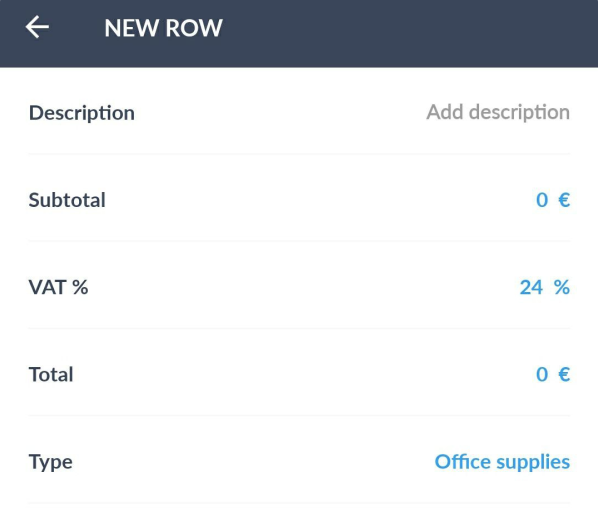The width and height of the screenshot is (600, 526).
Task: Focus the Add description field
Action: 498,112
